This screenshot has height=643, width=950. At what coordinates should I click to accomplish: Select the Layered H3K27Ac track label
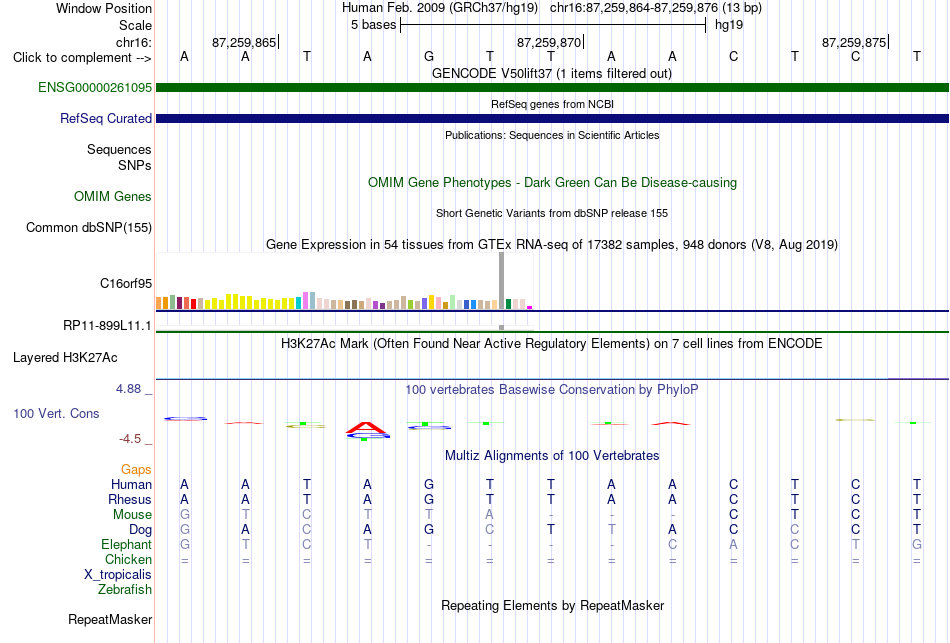(65, 358)
